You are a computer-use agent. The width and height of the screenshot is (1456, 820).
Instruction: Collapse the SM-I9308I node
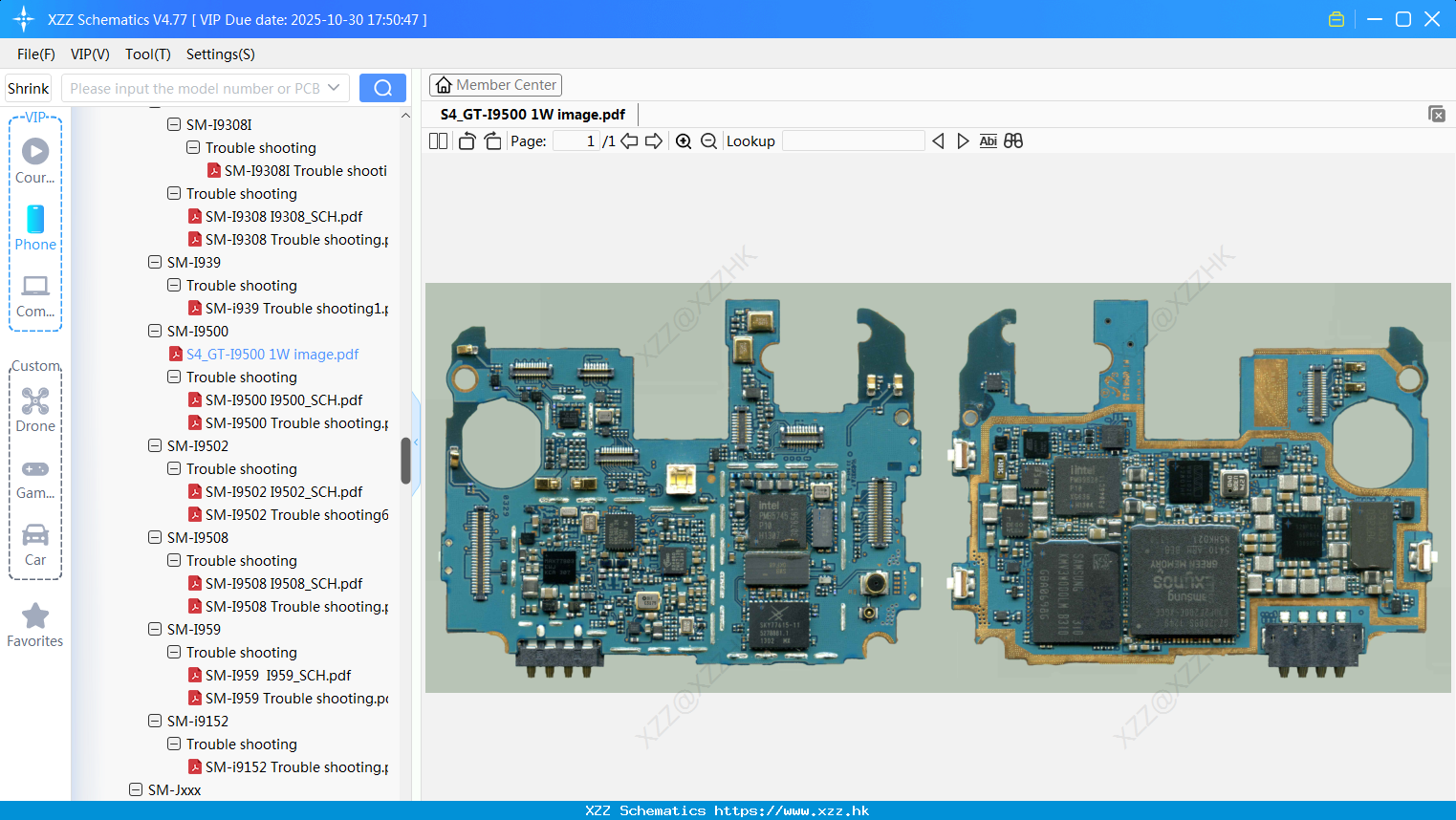point(174,124)
